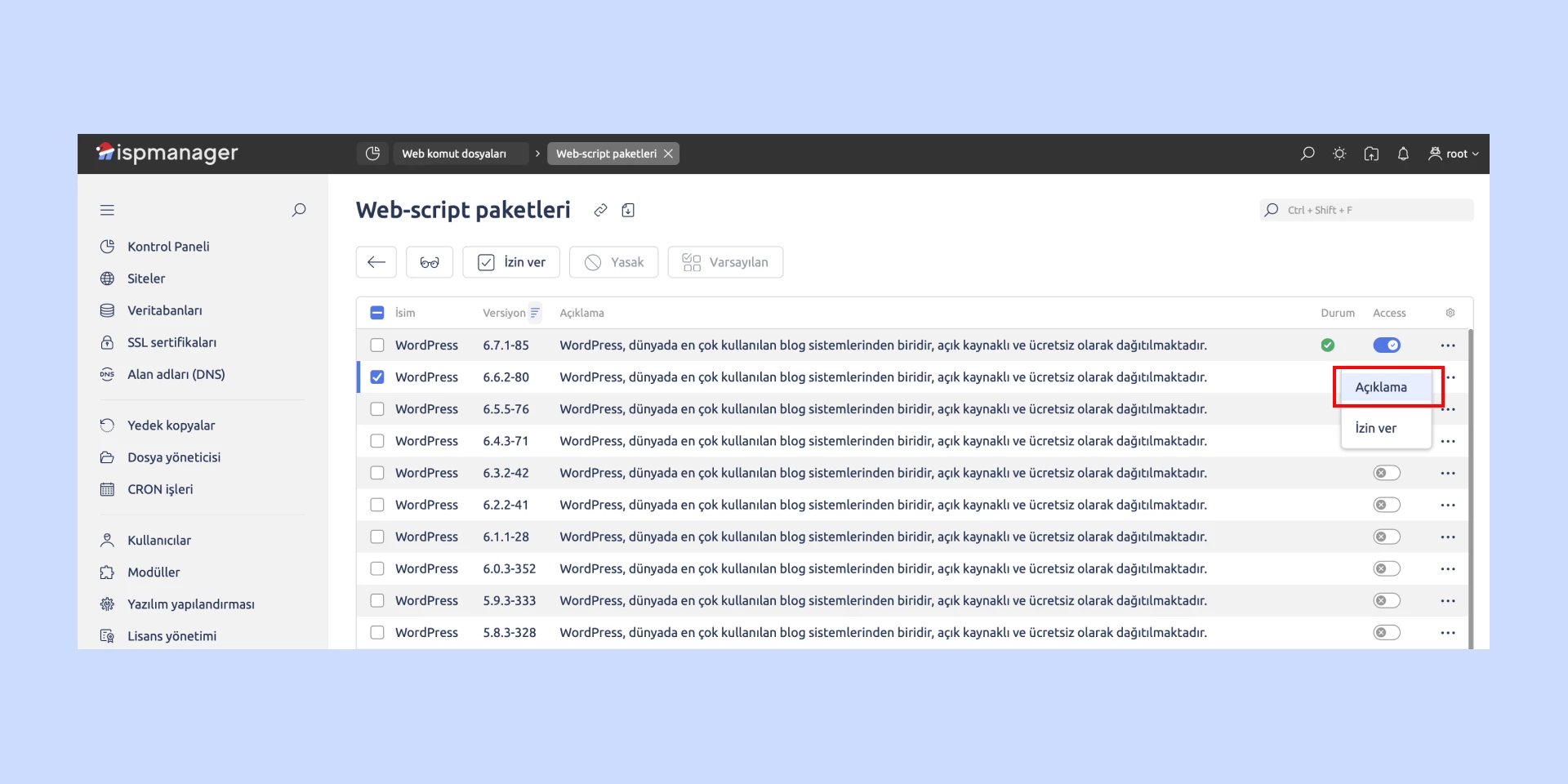Viewport: 1568px width, 784px height.
Task: Click the Dosya yöneticisi folder icon
Action: [x=107, y=457]
